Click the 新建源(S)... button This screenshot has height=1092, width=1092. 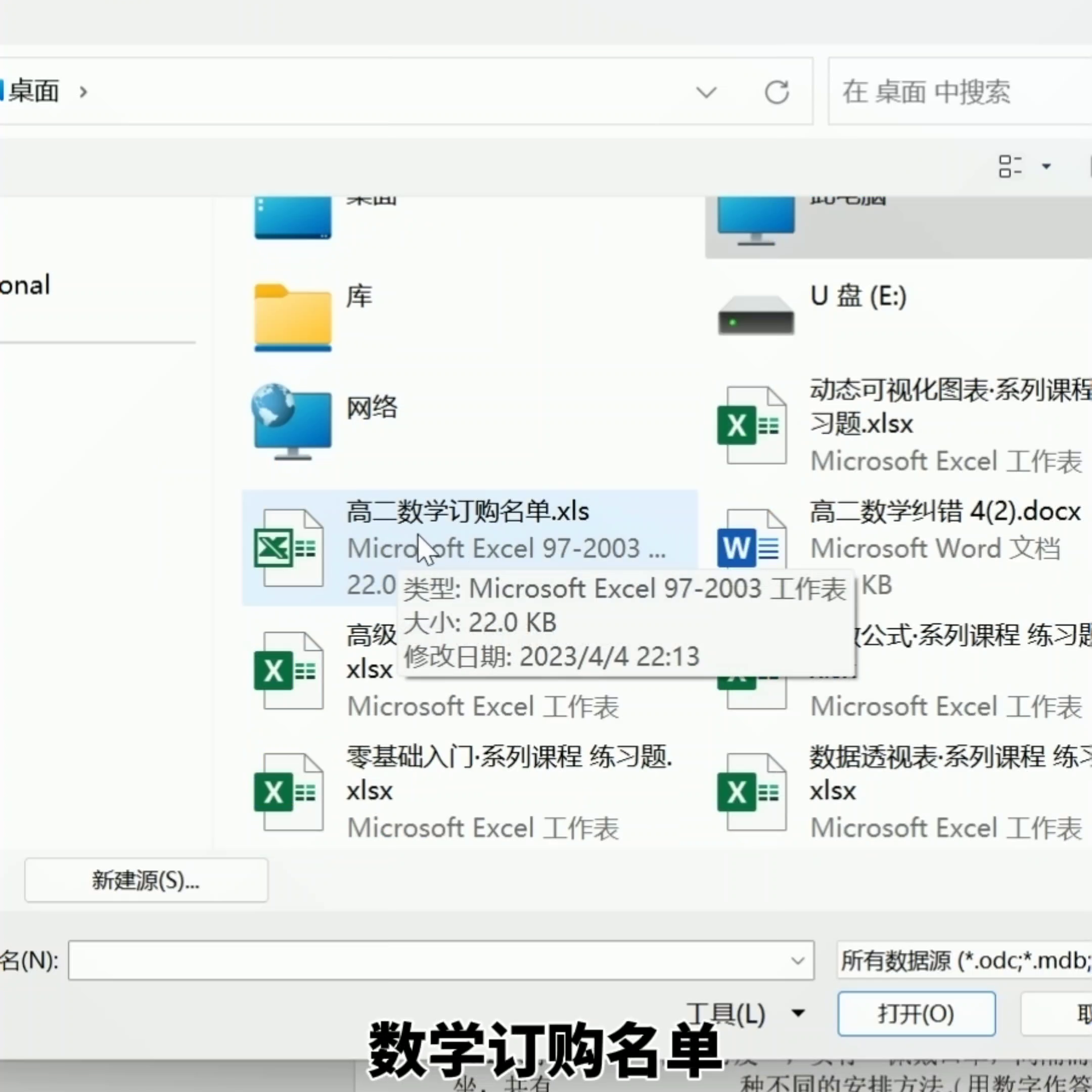click(146, 880)
